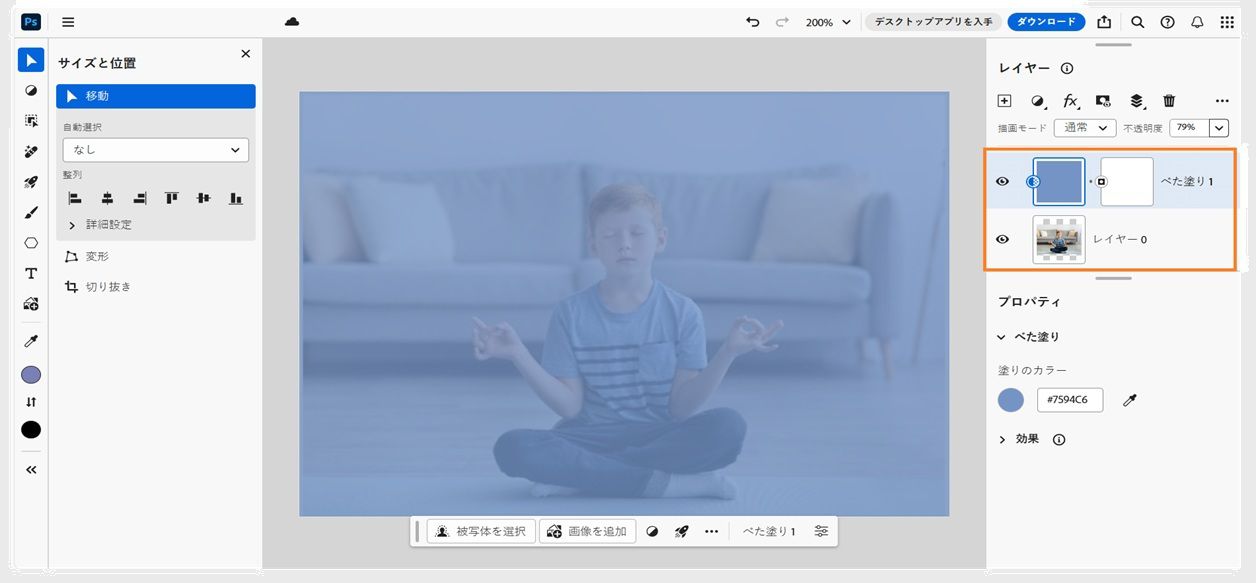Click the group layers stack icon

pos(1137,101)
